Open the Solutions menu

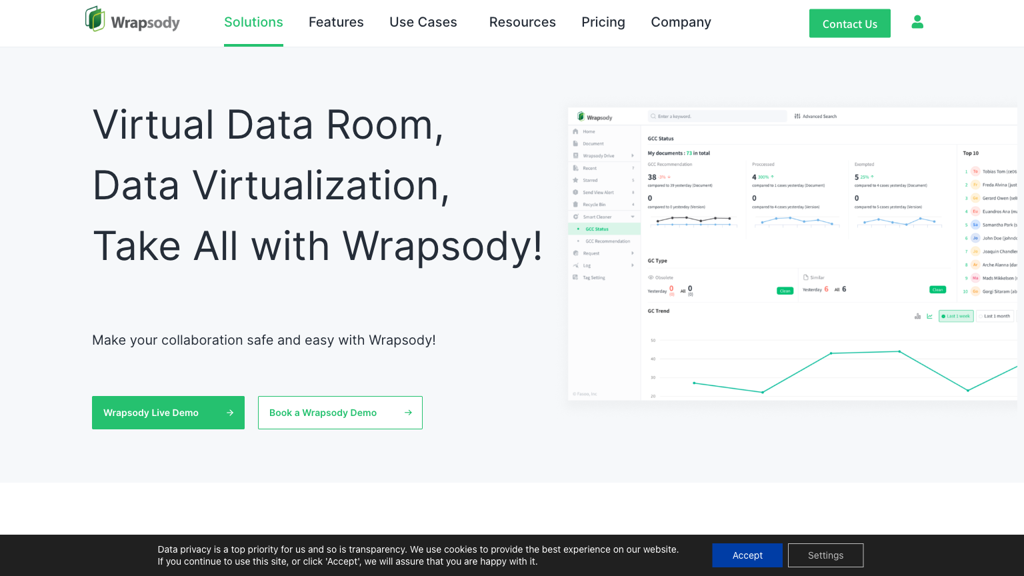pyautogui.click(x=253, y=22)
